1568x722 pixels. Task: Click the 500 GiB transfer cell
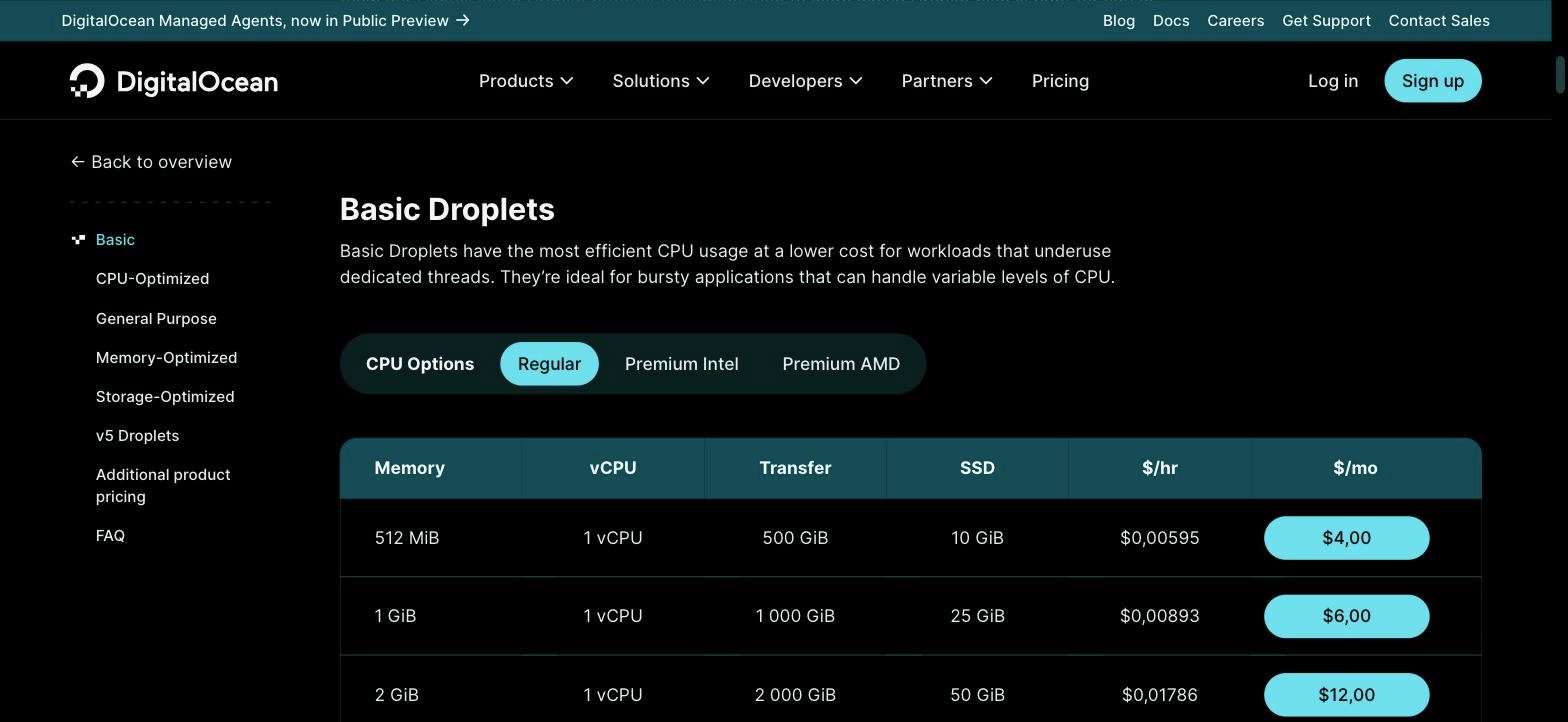coord(795,538)
